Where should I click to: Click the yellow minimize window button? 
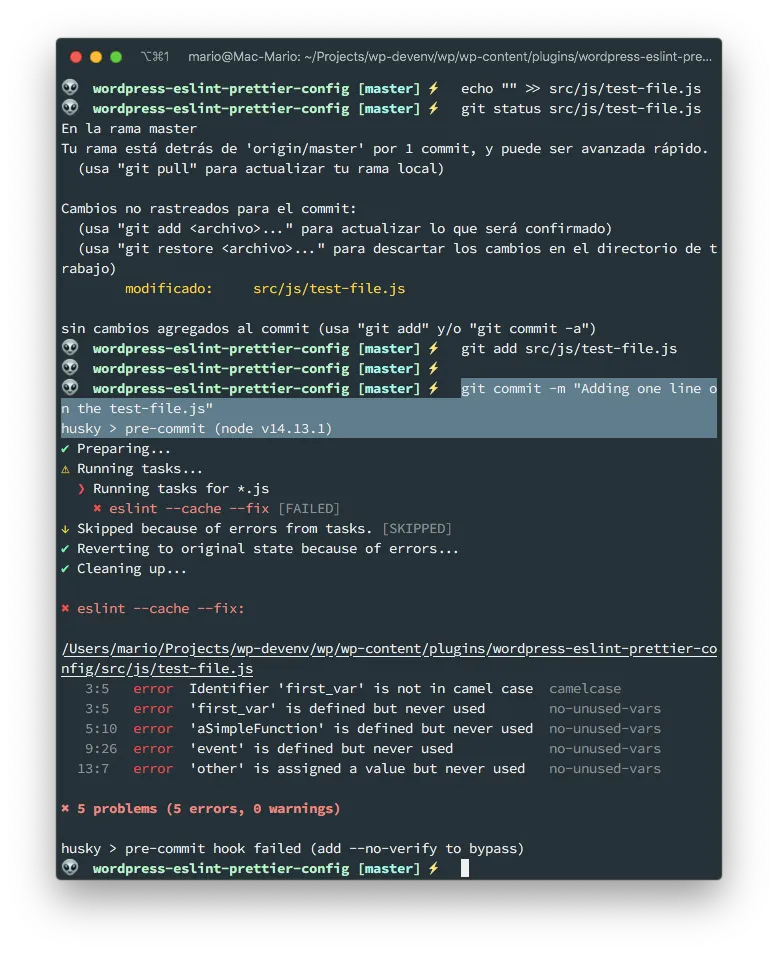click(96, 57)
